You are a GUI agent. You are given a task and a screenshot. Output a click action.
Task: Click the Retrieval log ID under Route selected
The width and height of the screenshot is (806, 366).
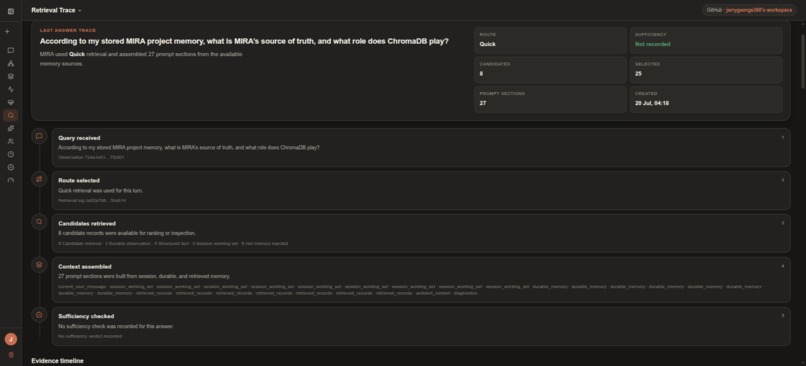point(92,200)
